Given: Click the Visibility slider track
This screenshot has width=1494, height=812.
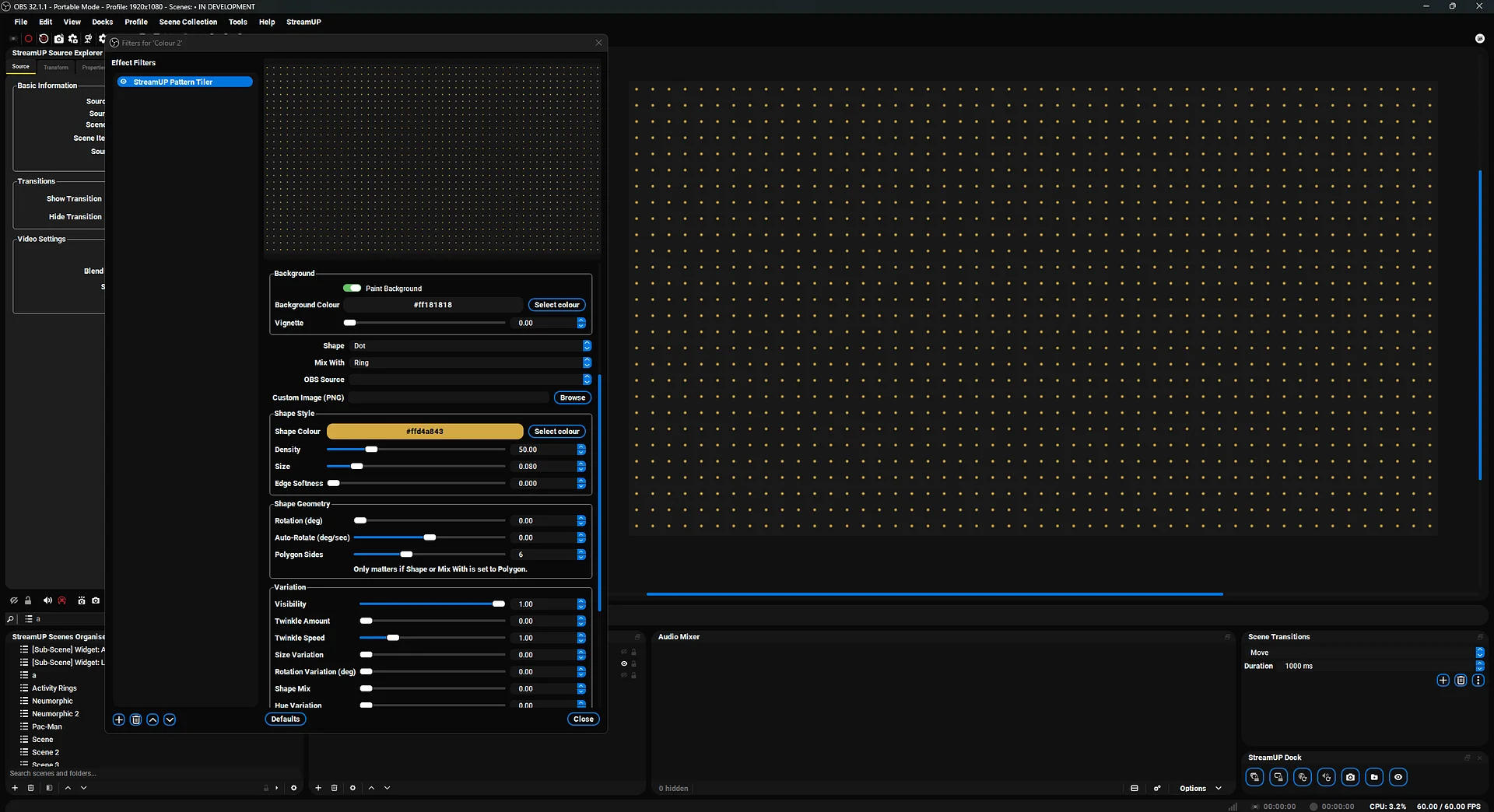Looking at the screenshot, I should (432, 604).
